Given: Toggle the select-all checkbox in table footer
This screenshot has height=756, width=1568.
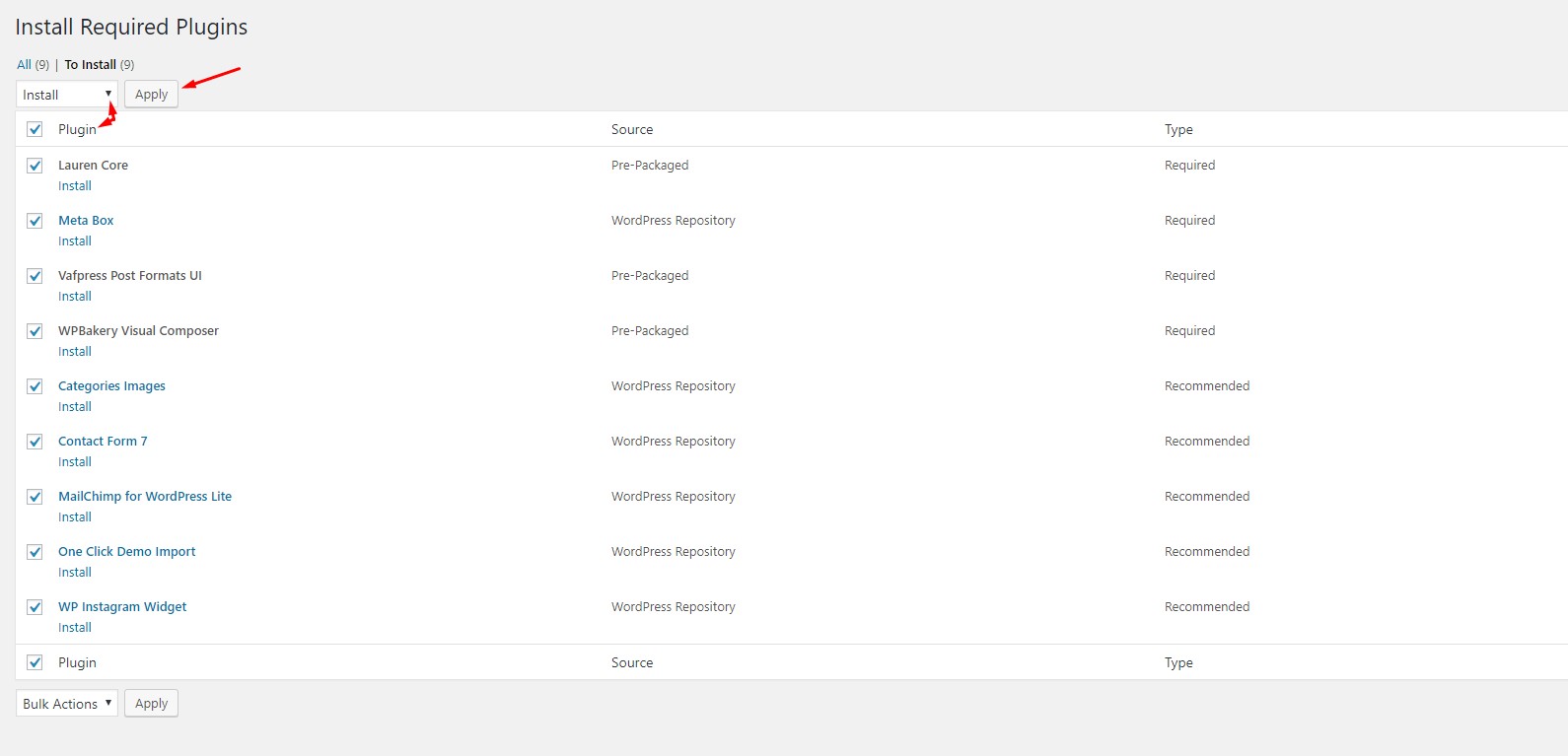Looking at the screenshot, I should (35, 662).
